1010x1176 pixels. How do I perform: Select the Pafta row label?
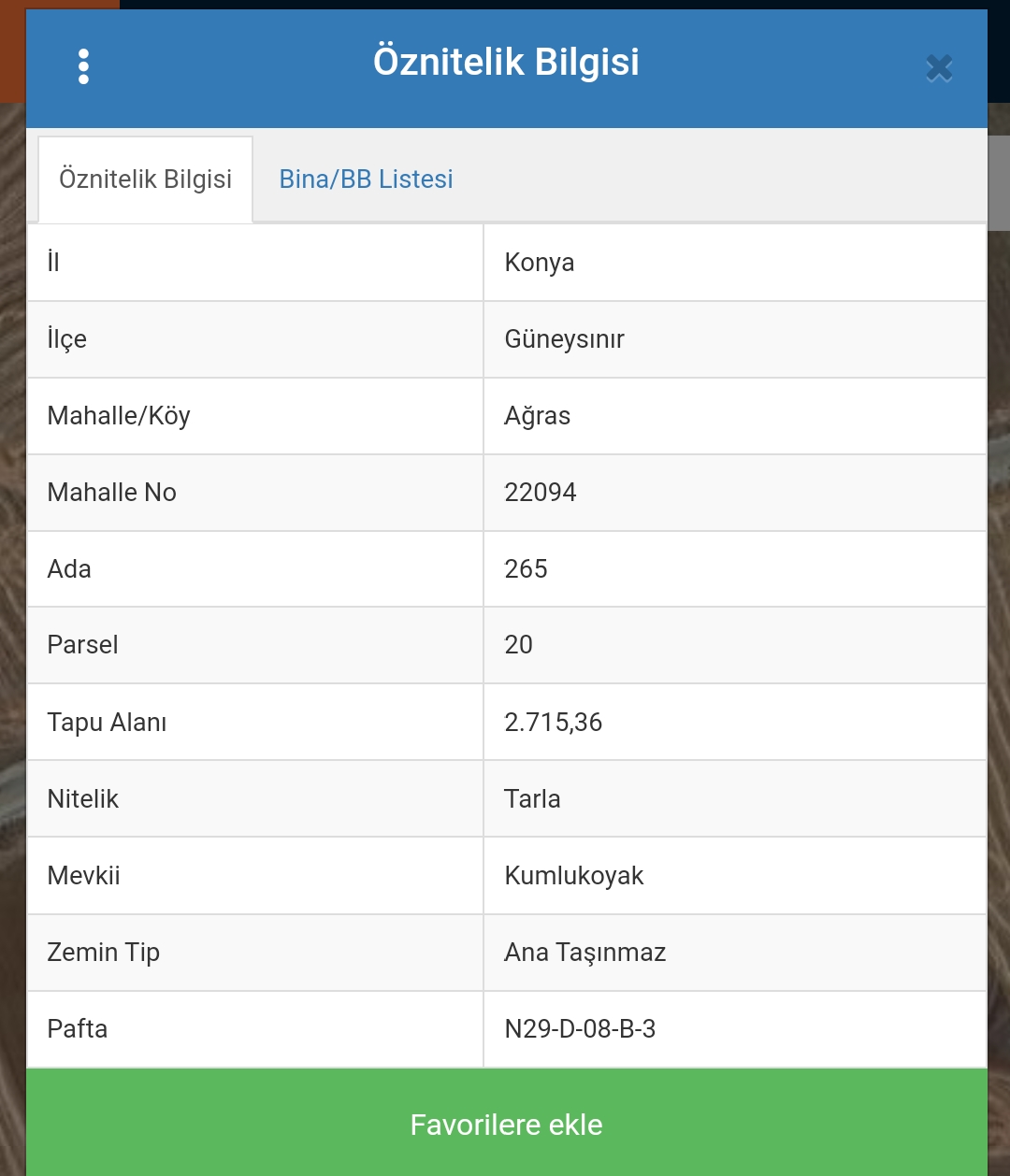pos(77,1029)
